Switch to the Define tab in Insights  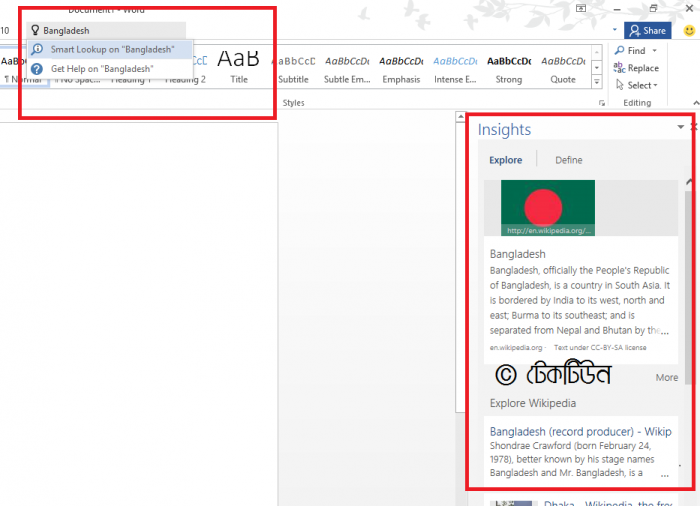(568, 160)
